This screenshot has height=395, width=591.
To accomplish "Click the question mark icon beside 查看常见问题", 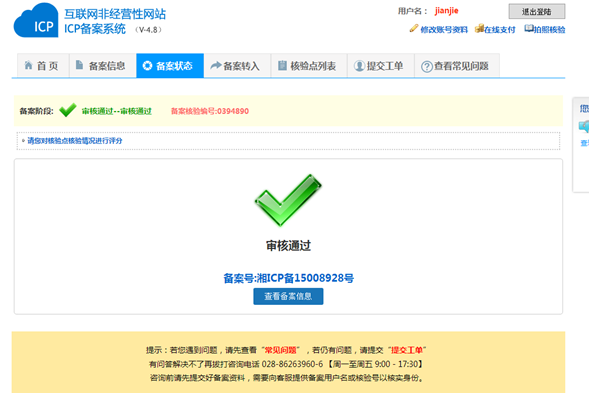I will click(x=427, y=67).
